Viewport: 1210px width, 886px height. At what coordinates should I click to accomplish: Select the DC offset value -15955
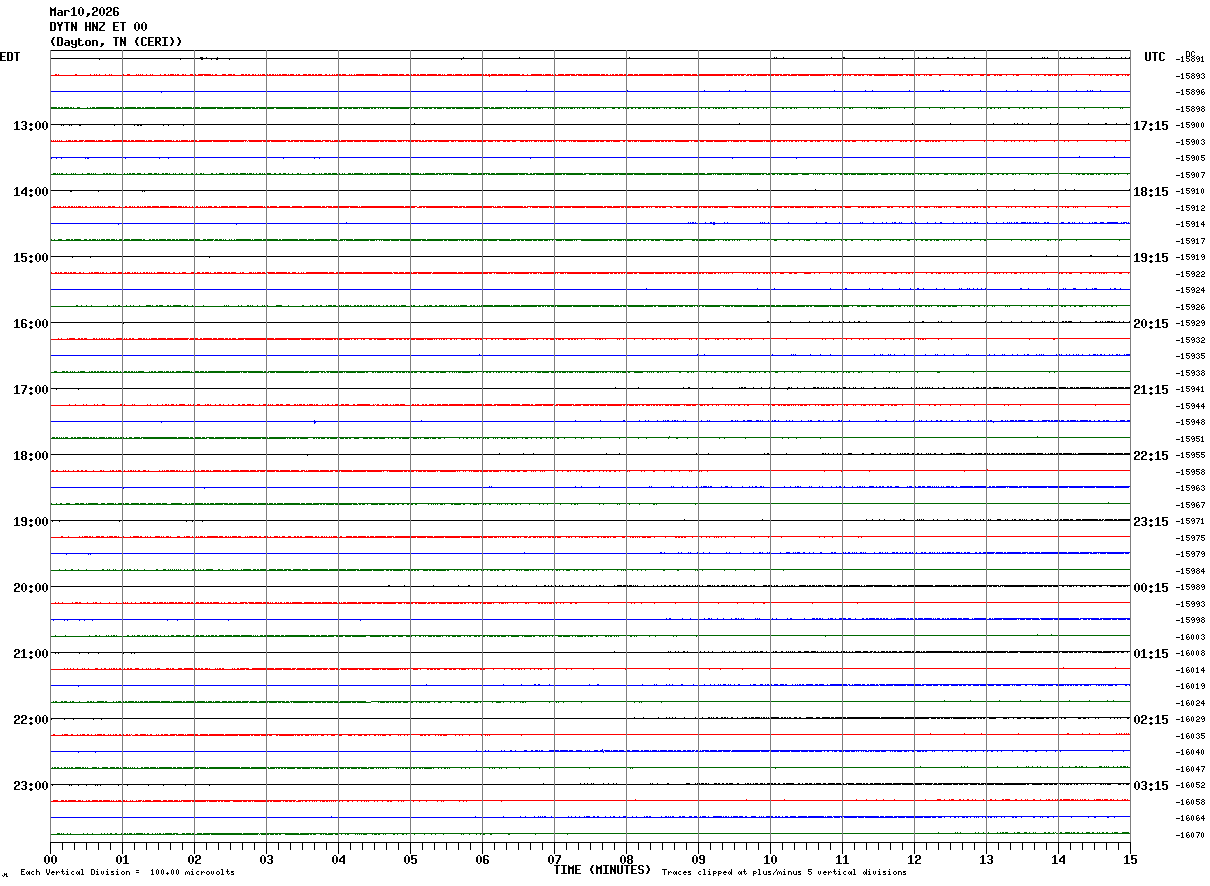point(1191,456)
